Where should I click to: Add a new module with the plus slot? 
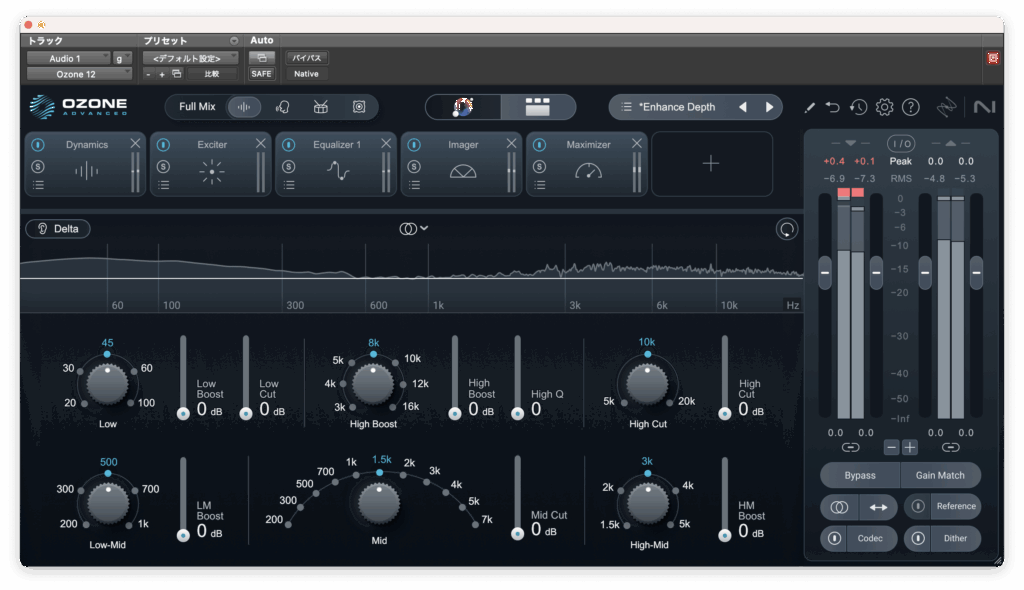click(710, 164)
